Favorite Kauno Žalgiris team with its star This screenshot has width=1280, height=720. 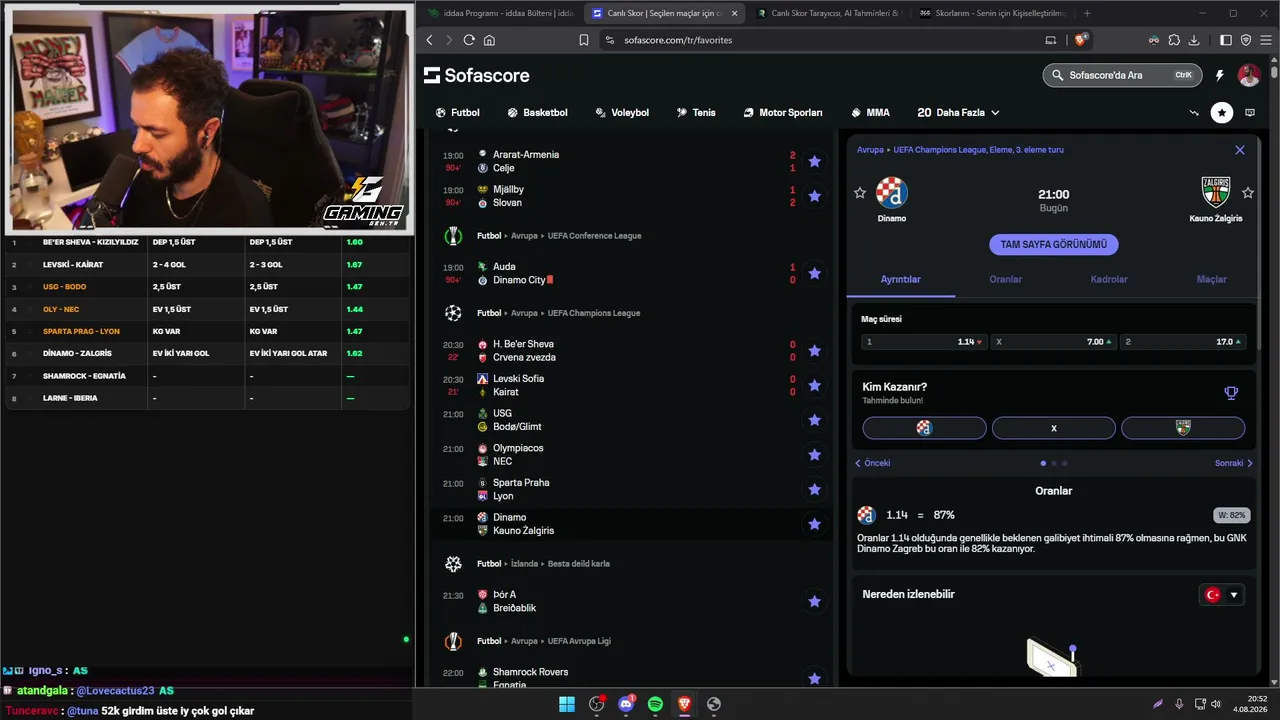coord(1248,193)
